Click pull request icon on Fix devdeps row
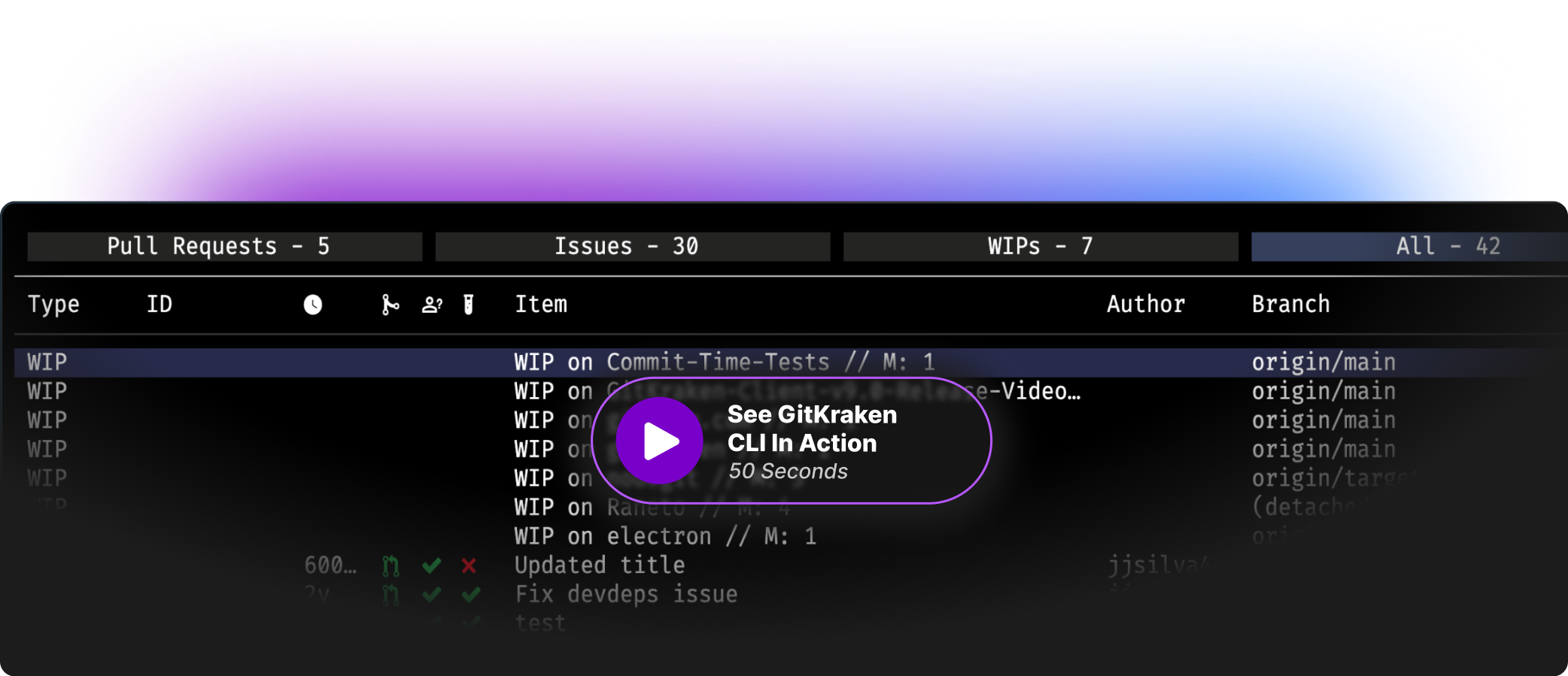The width and height of the screenshot is (1568, 676). pos(390,595)
